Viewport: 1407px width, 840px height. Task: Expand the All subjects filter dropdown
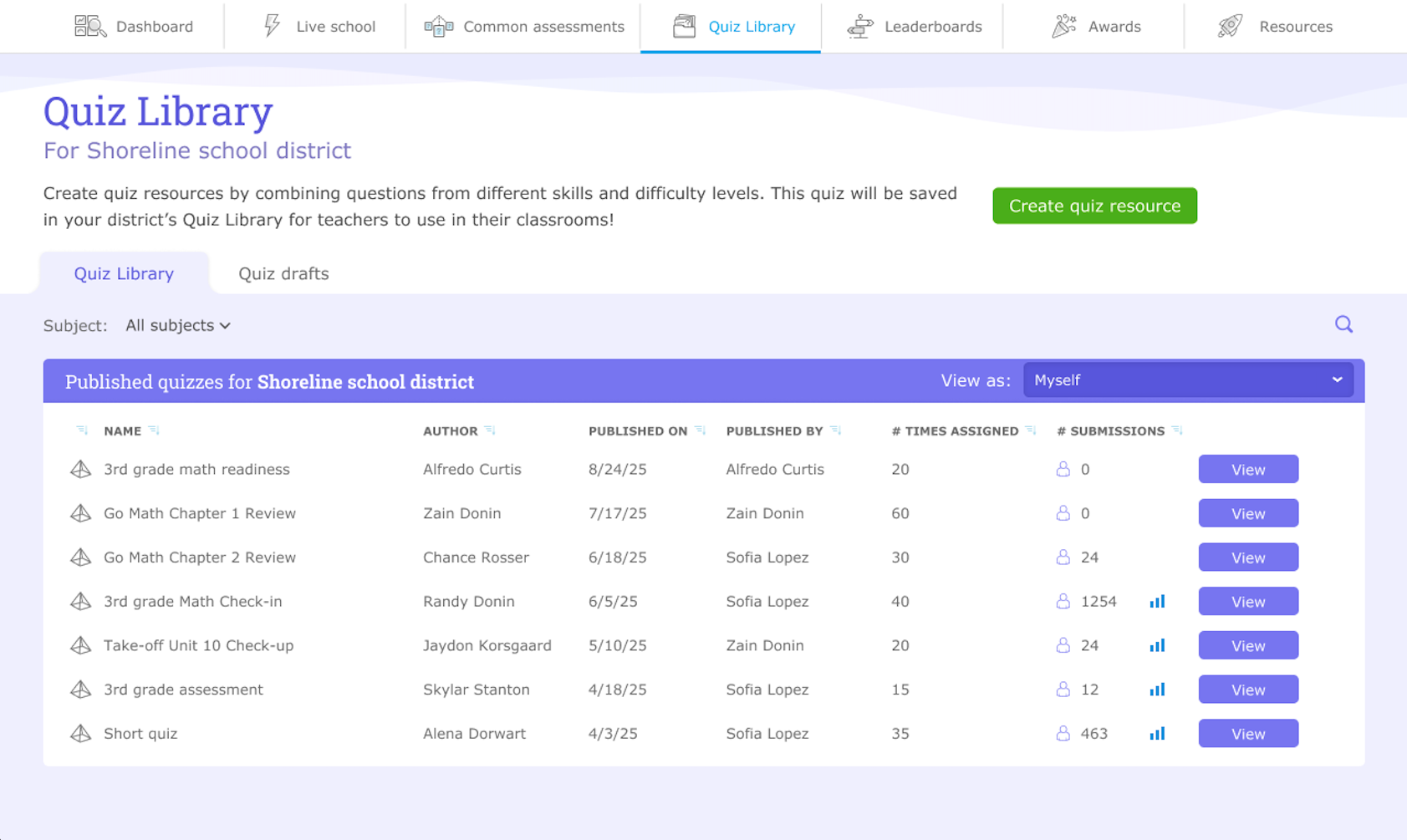[x=178, y=325]
